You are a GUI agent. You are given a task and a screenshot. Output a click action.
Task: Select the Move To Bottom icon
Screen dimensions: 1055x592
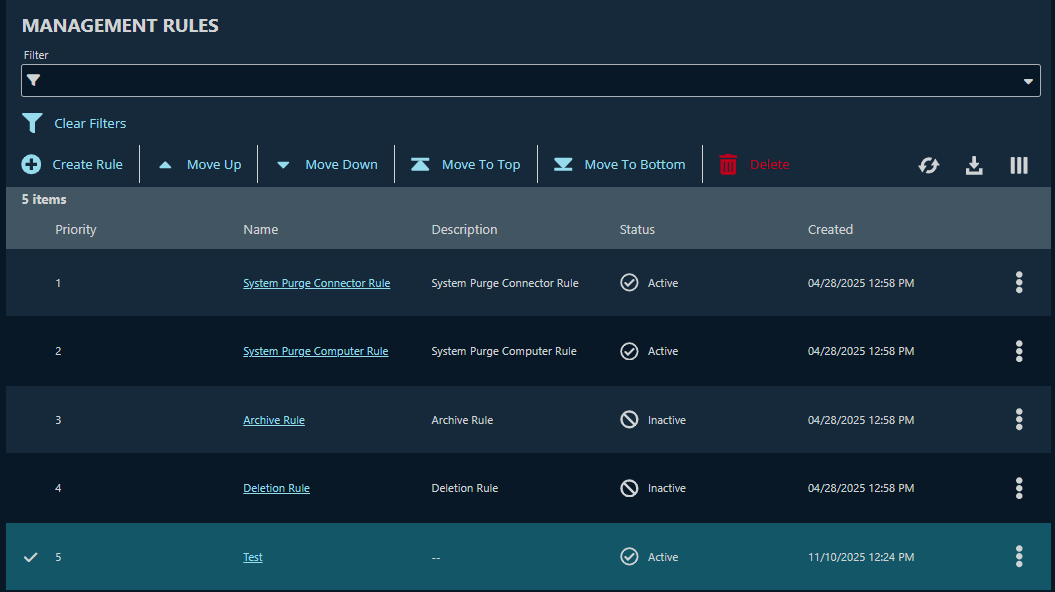563,163
